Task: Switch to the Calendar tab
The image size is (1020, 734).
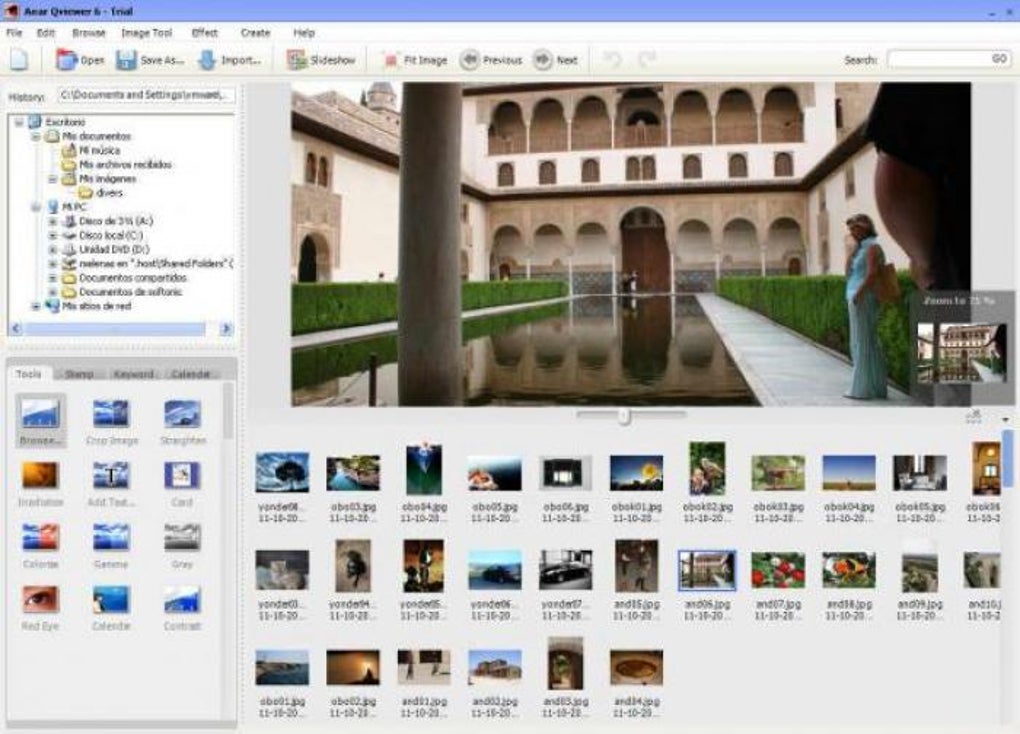Action: point(191,374)
